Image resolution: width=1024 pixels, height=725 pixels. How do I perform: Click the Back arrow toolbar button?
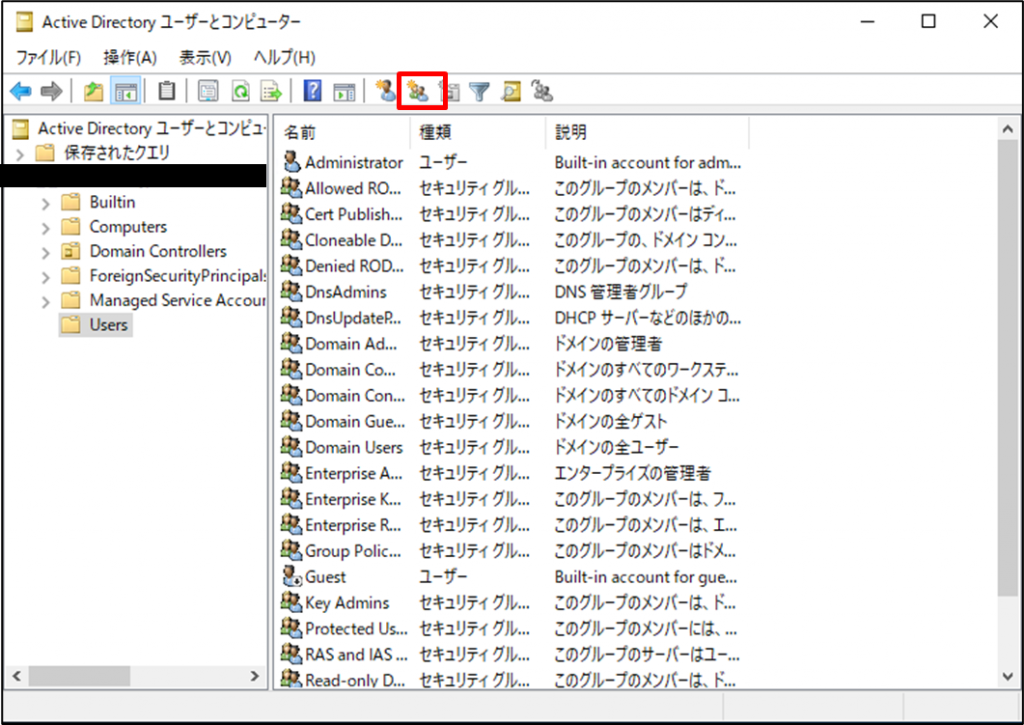tap(21, 91)
